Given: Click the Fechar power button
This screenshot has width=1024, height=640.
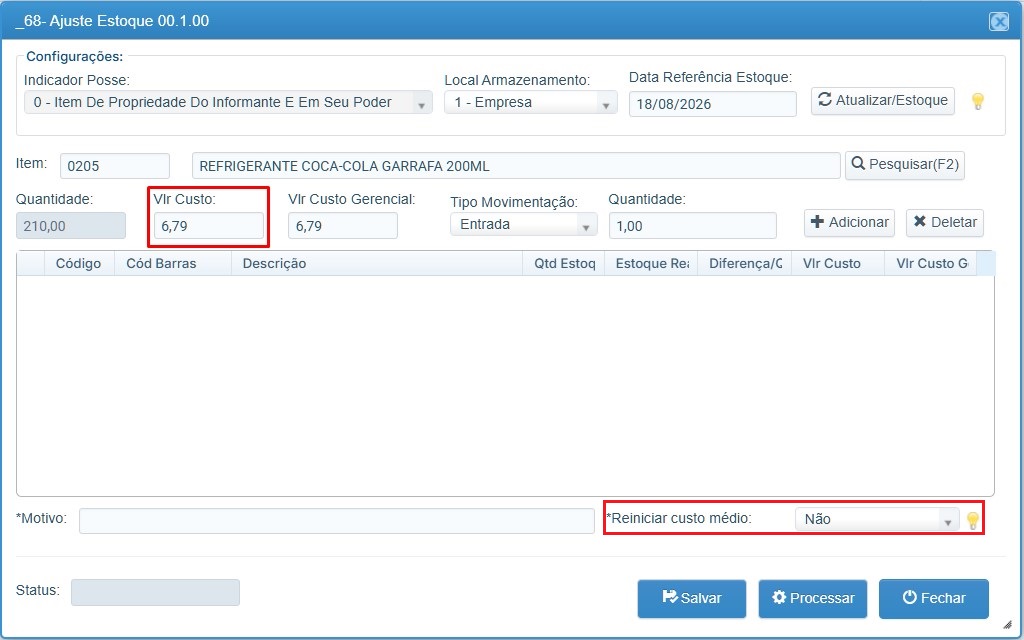Looking at the screenshot, I should point(933,598).
